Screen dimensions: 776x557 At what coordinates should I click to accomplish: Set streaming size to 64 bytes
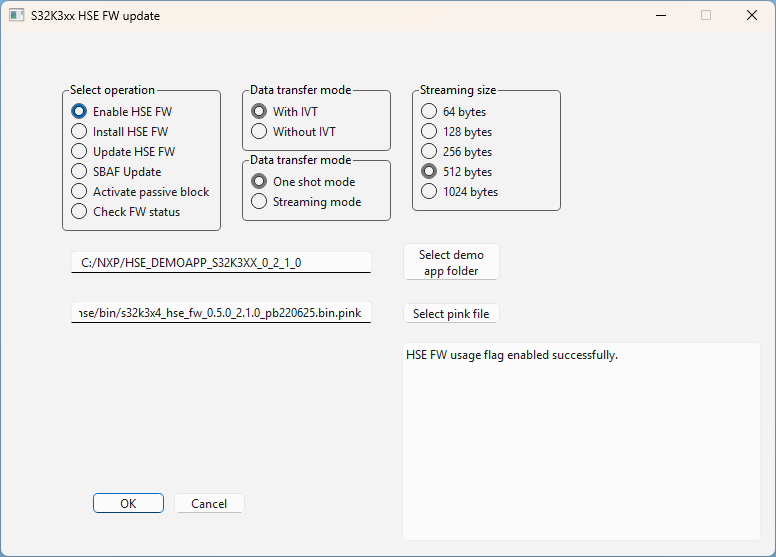coord(429,111)
